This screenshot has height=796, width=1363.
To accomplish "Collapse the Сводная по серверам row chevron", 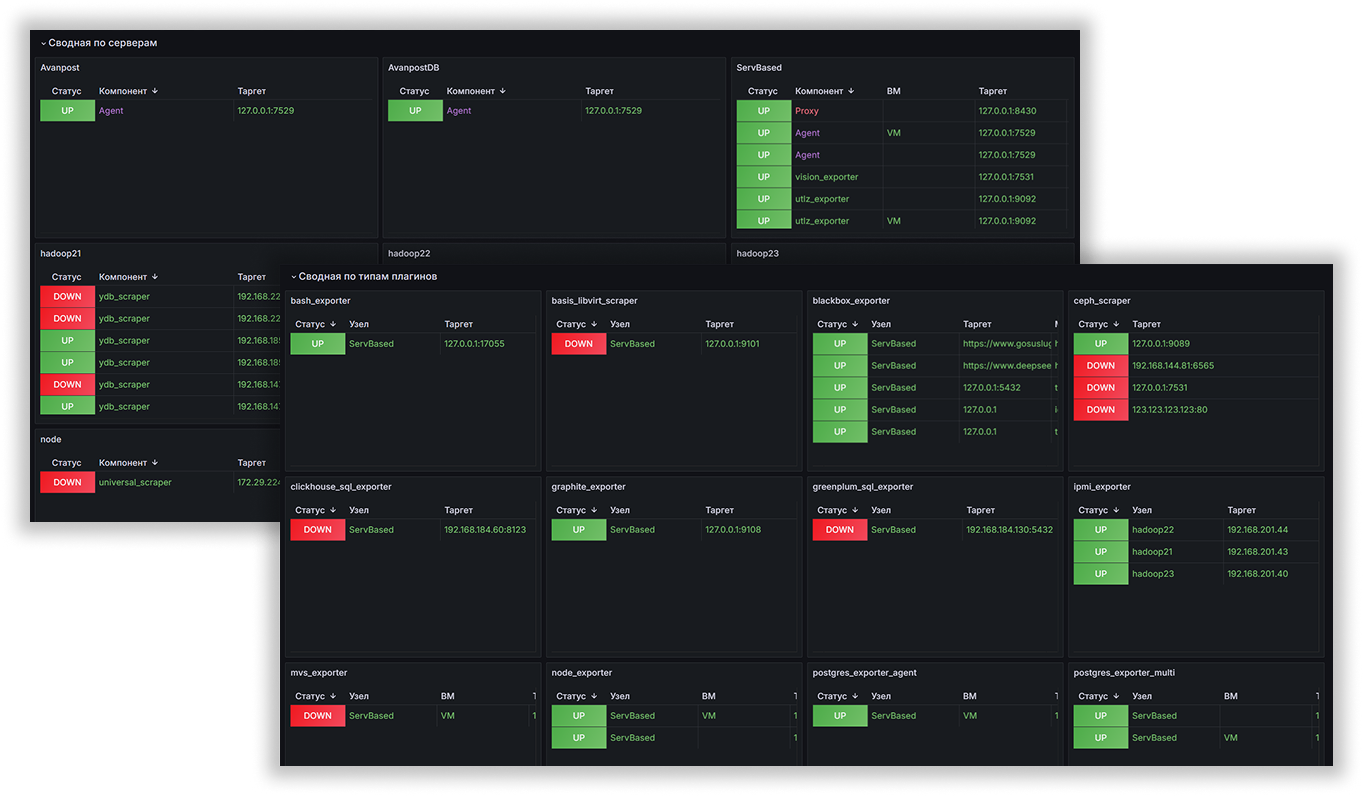I will pos(43,44).
